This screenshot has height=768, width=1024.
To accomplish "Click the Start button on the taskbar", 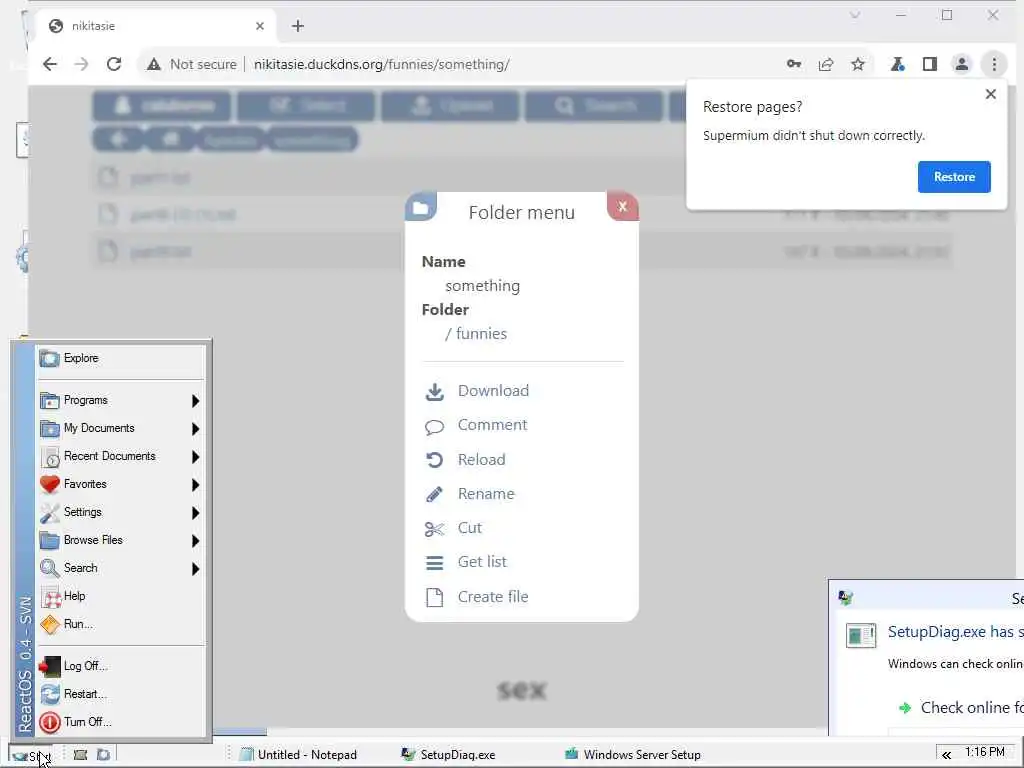I will (x=30, y=756).
